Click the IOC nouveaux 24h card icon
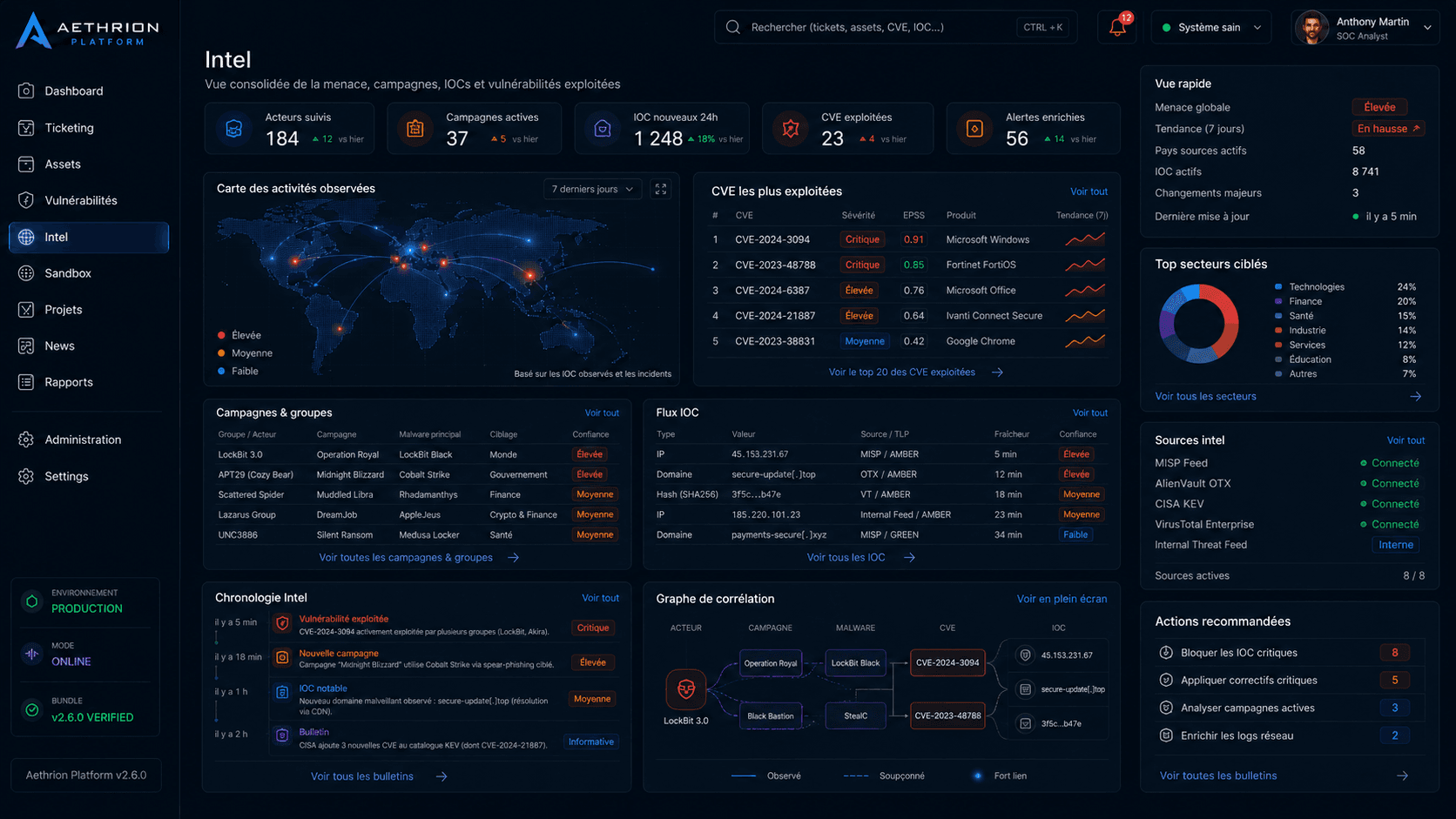 (603, 129)
